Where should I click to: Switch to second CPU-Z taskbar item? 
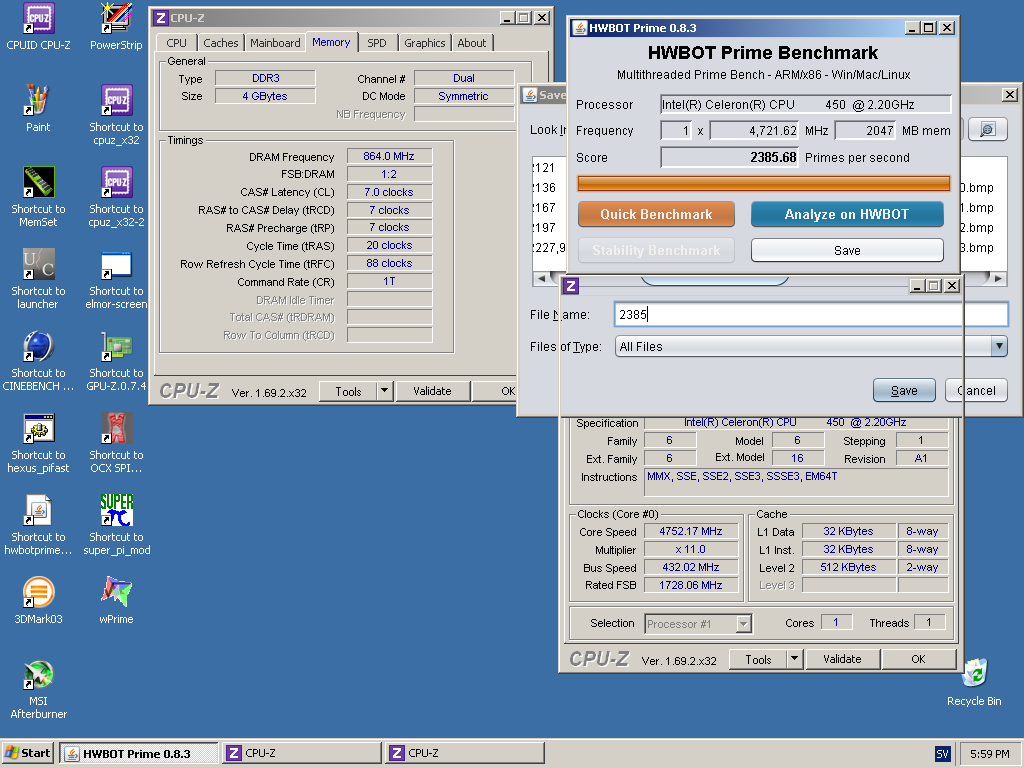(x=464, y=753)
